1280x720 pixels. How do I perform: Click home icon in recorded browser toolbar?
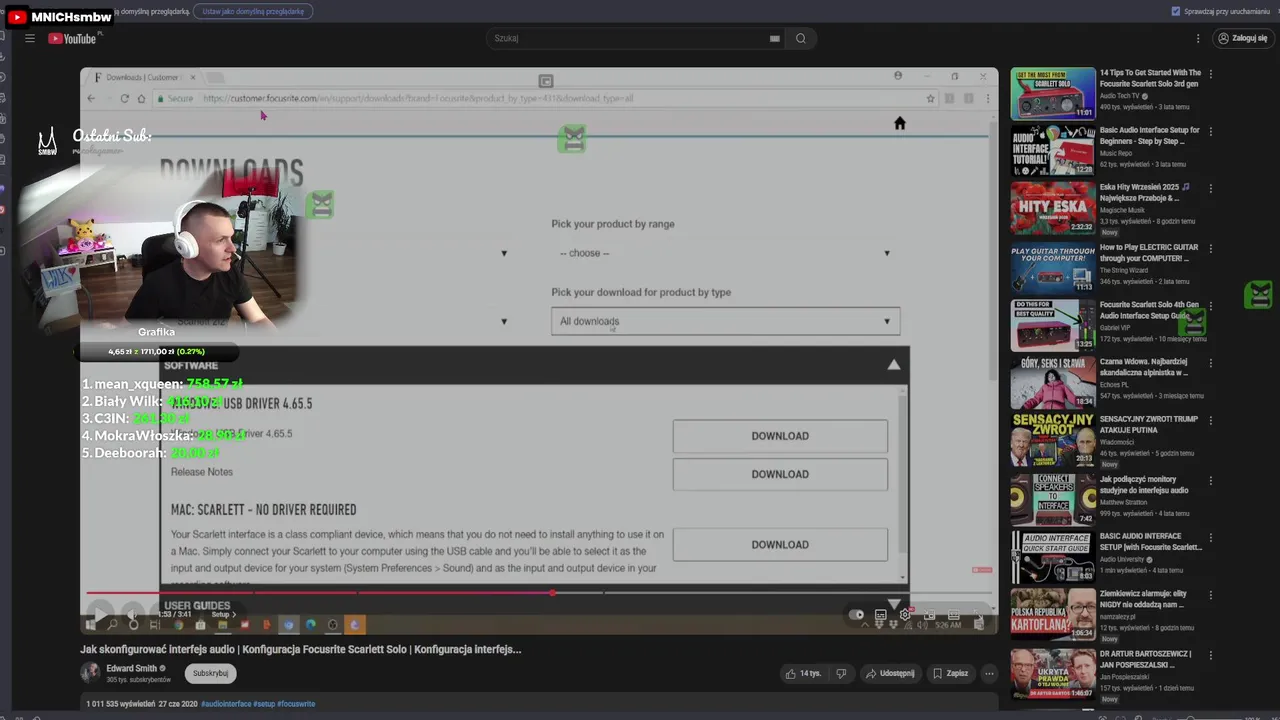pyautogui.click(x=141, y=98)
